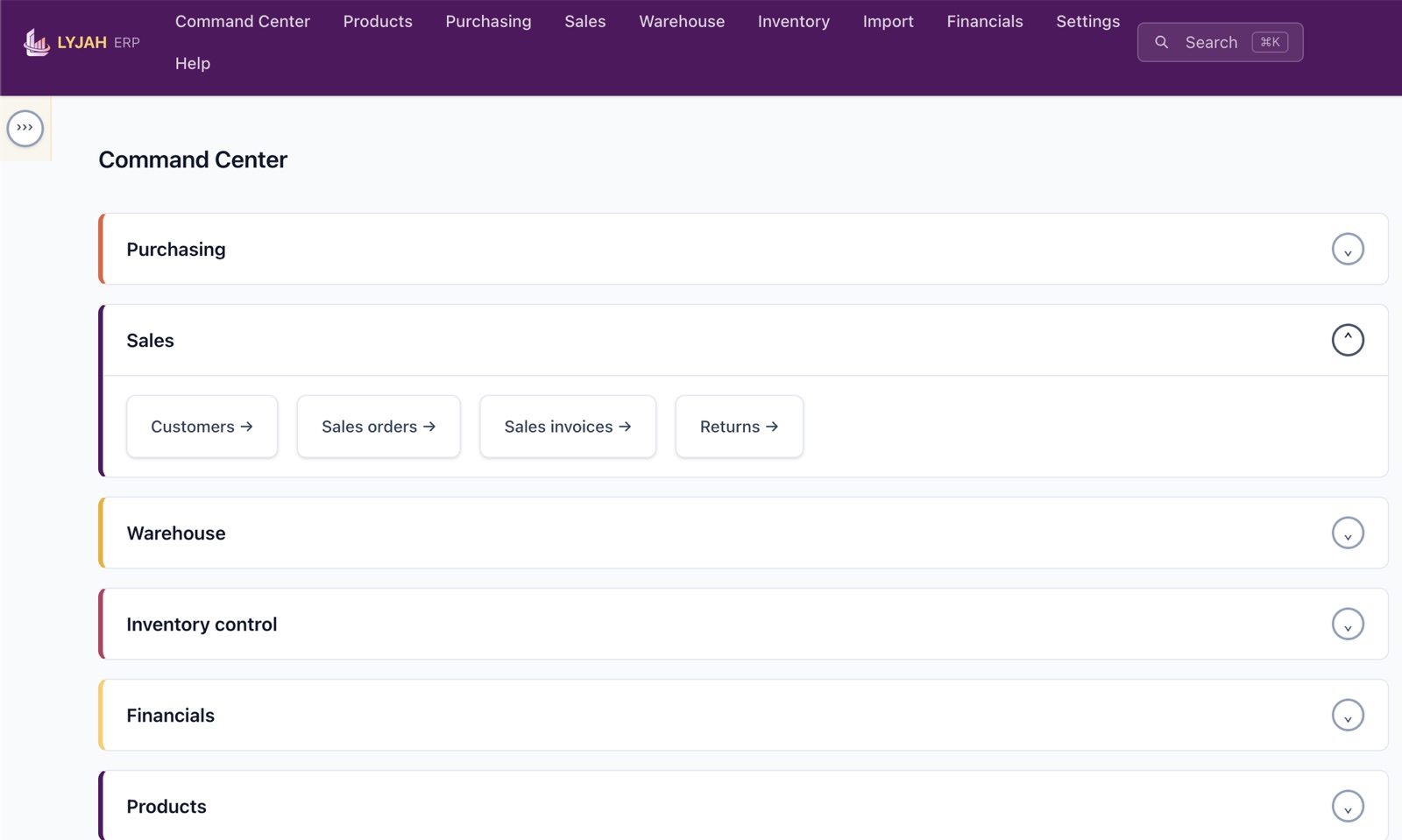Open the Purchasing menu in navbar

coord(488,21)
